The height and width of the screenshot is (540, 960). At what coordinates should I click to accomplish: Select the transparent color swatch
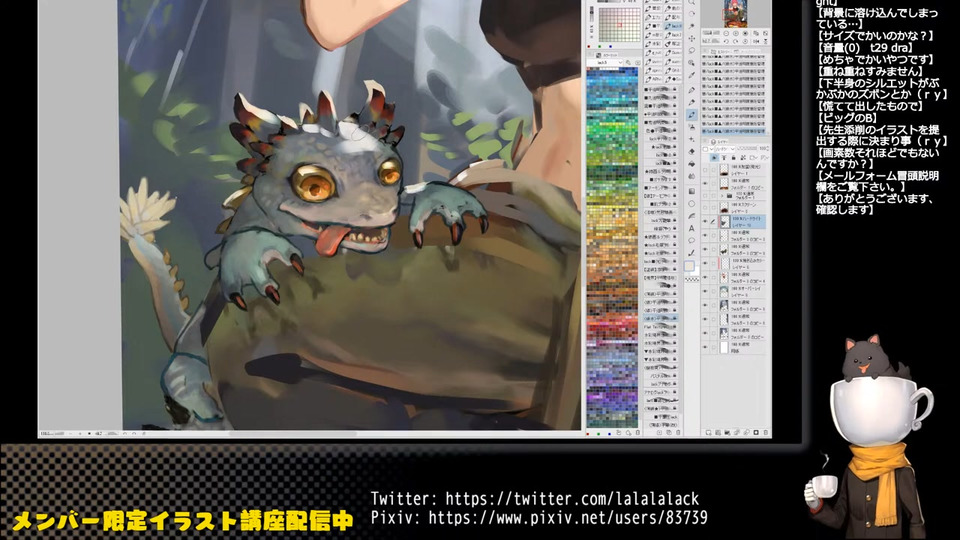coord(692,279)
